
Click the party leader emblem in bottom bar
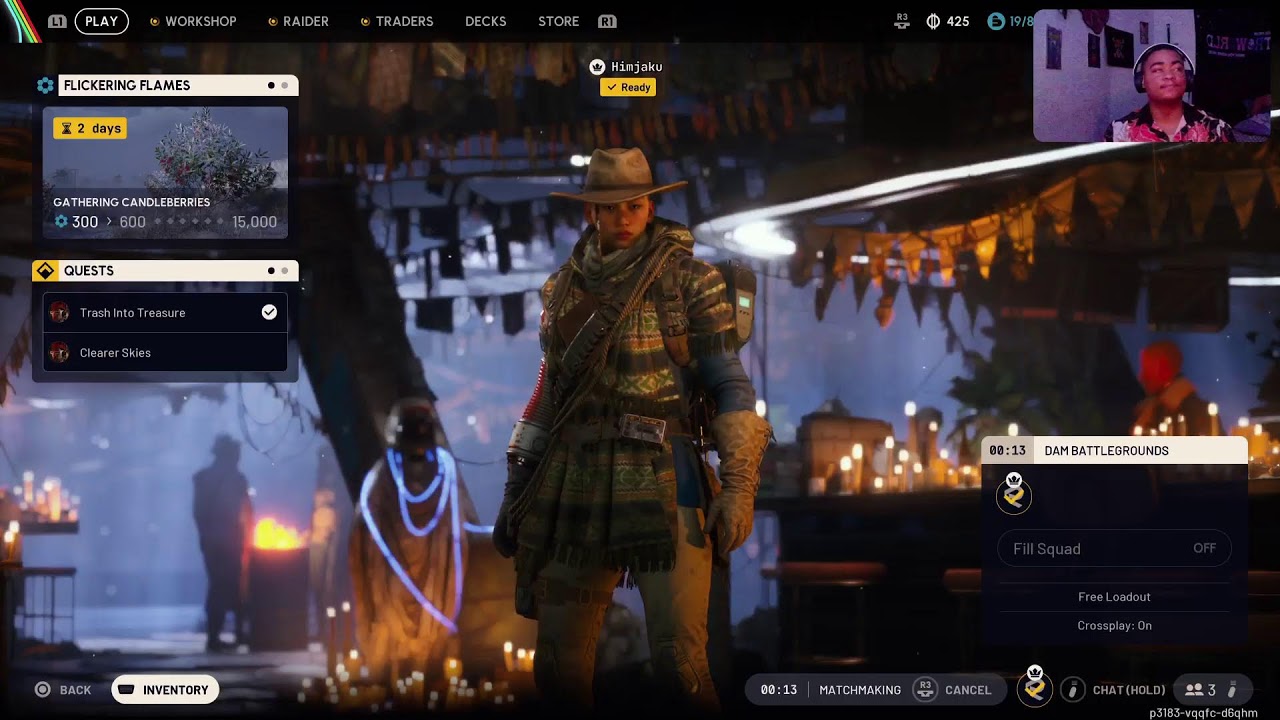click(x=1035, y=688)
